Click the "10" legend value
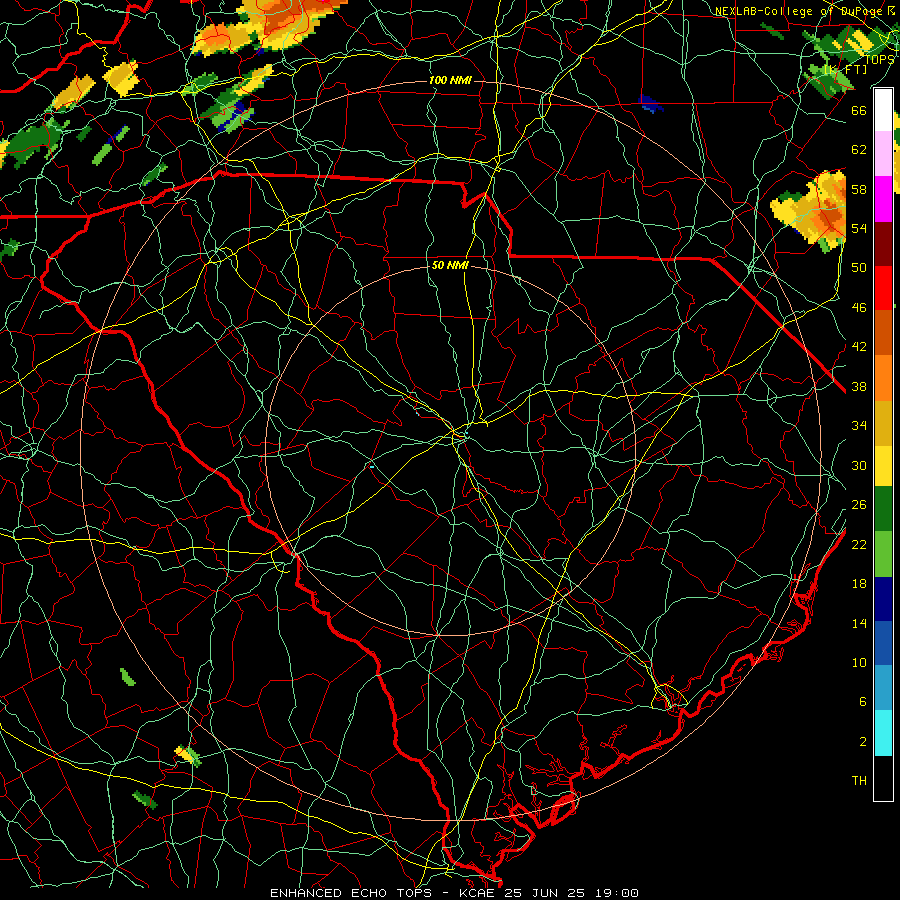 click(x=859, y=662)
